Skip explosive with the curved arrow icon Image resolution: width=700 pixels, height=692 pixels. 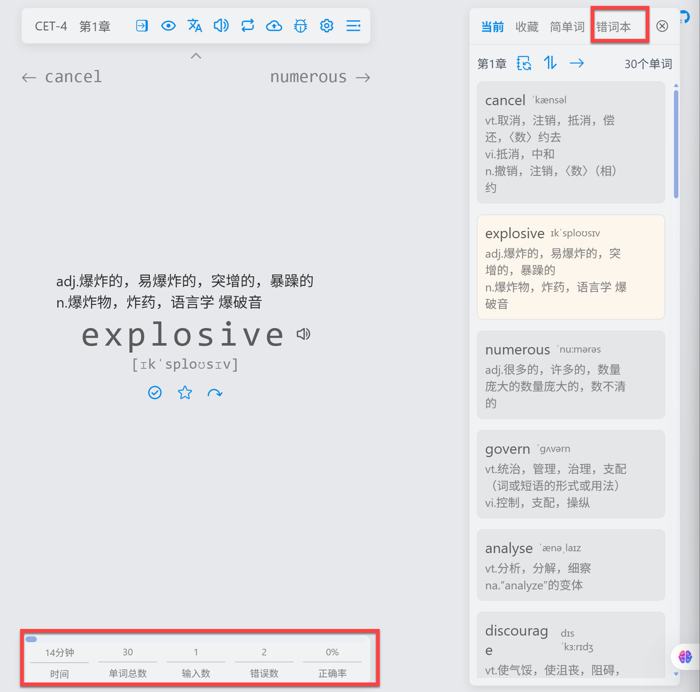(215, 393)
